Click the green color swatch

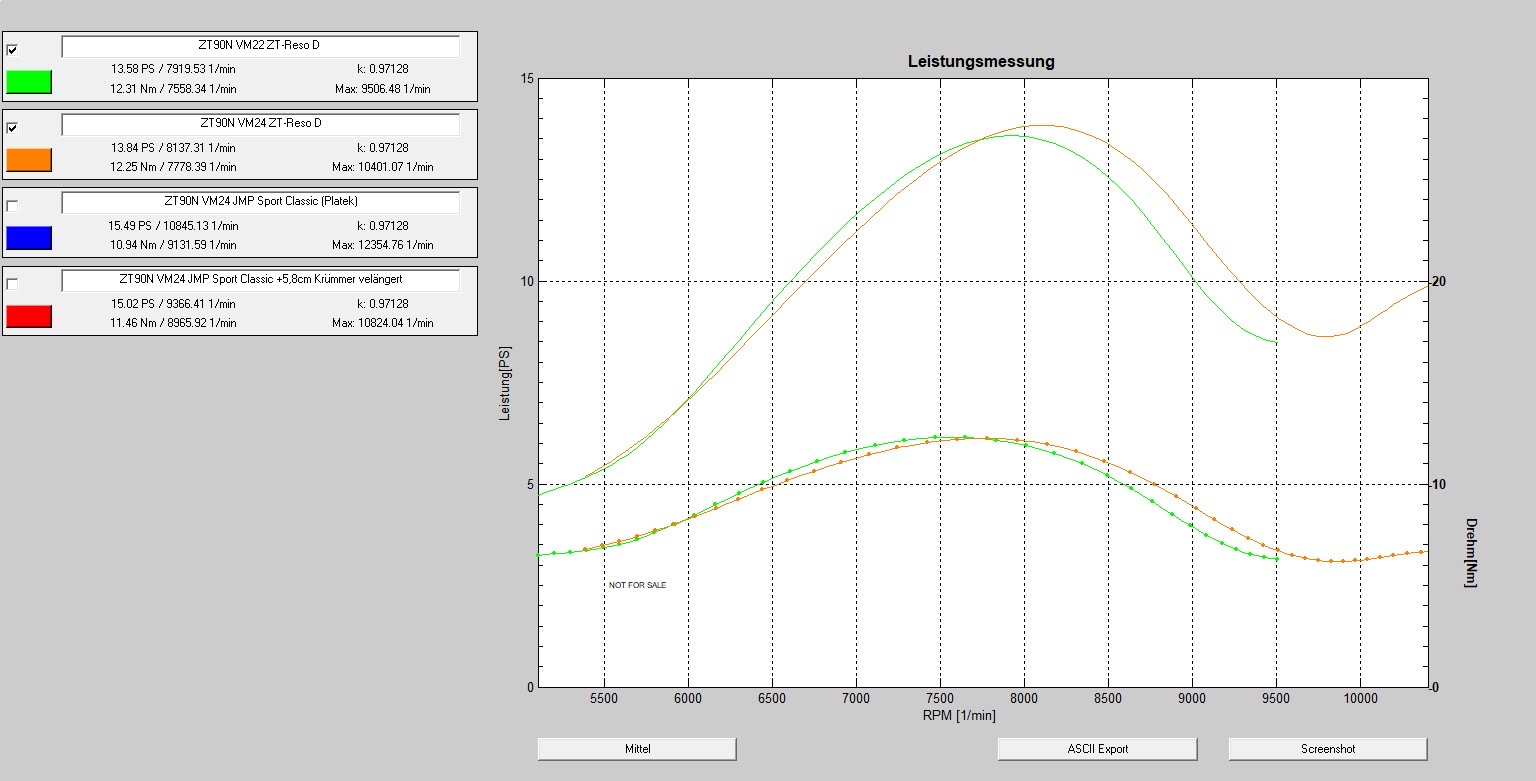click(x=28, y=82)
